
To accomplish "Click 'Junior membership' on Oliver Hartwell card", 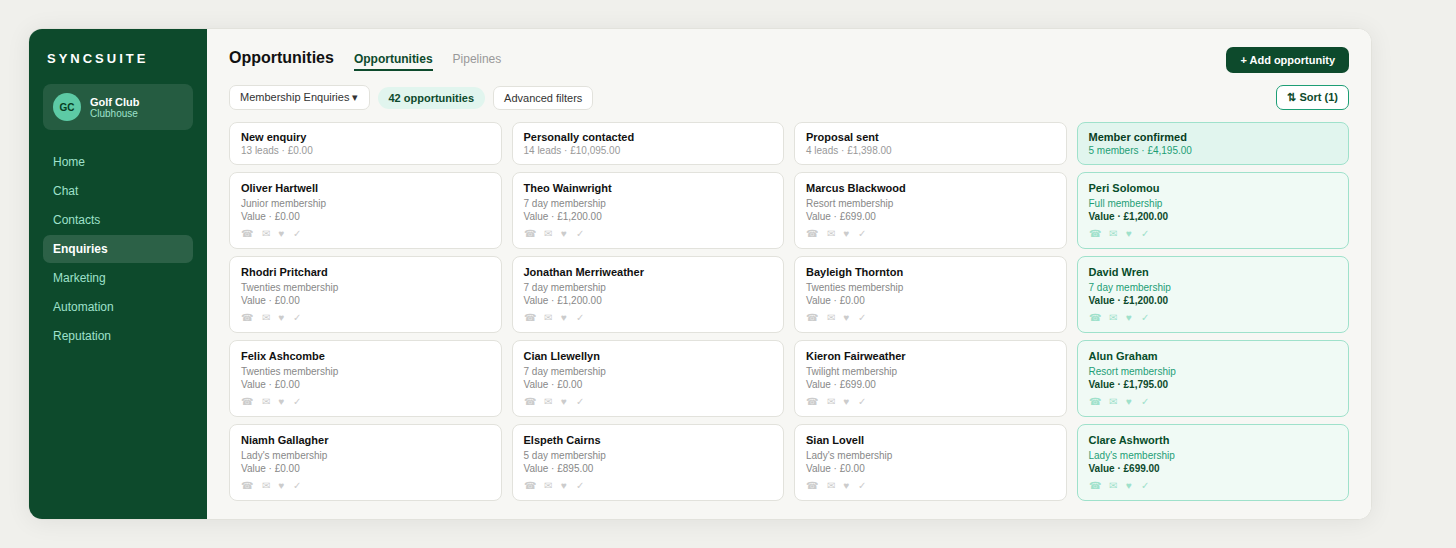I will [x=283, y=203].
